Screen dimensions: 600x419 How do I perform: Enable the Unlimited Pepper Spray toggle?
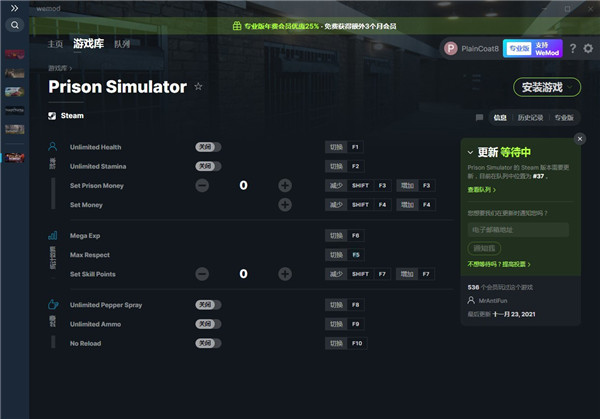pyautogui.click(x=208, y=304)
